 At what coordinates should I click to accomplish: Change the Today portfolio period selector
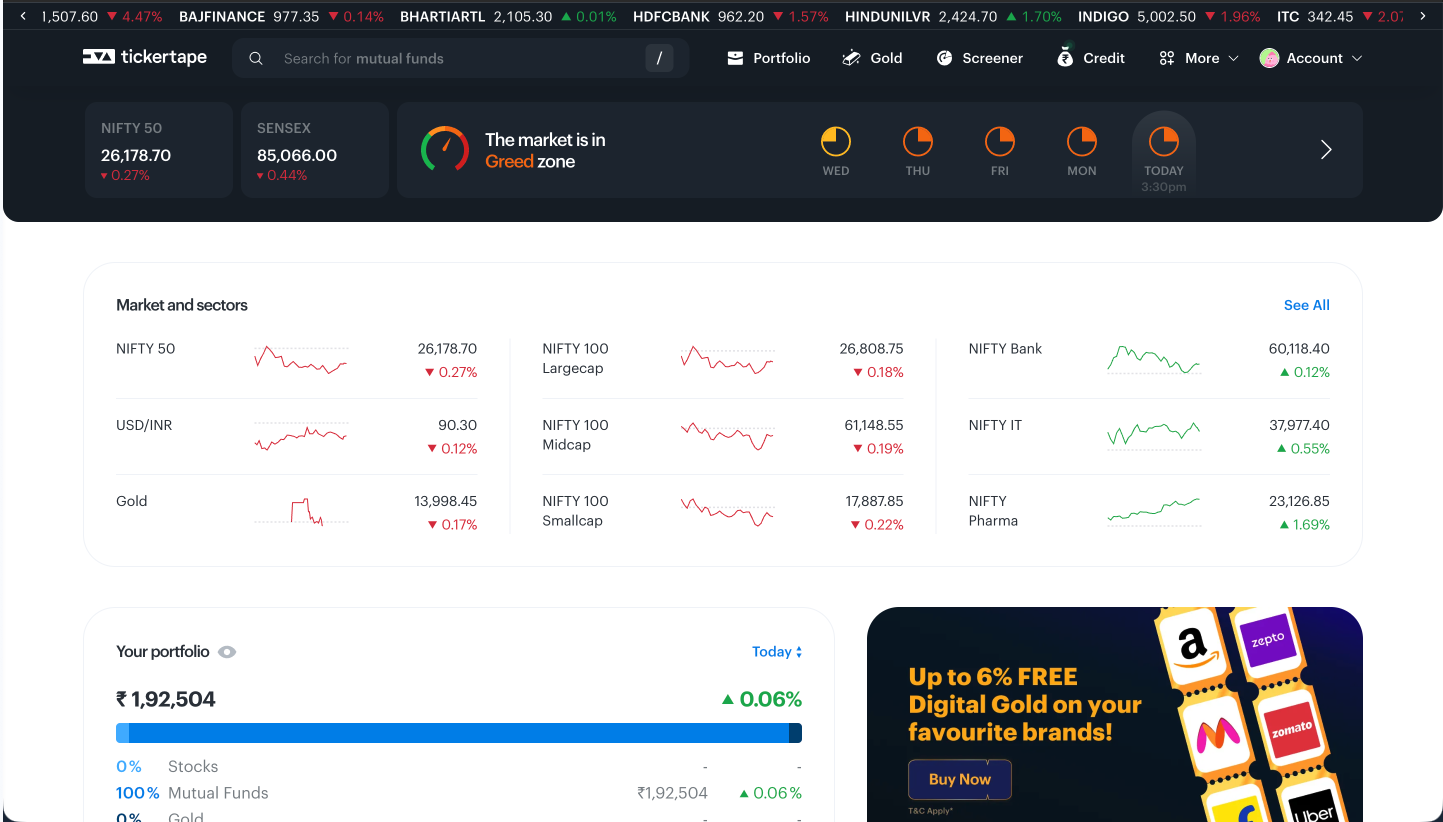[777, 652]
